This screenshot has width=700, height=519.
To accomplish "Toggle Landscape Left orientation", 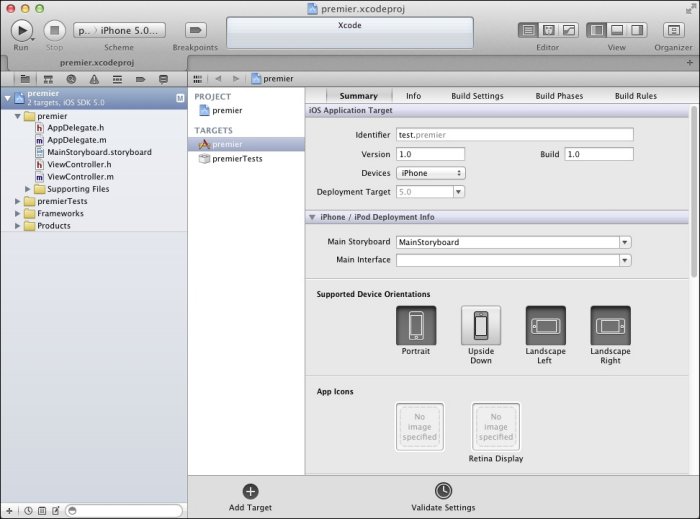I will (x=545, y=326).
